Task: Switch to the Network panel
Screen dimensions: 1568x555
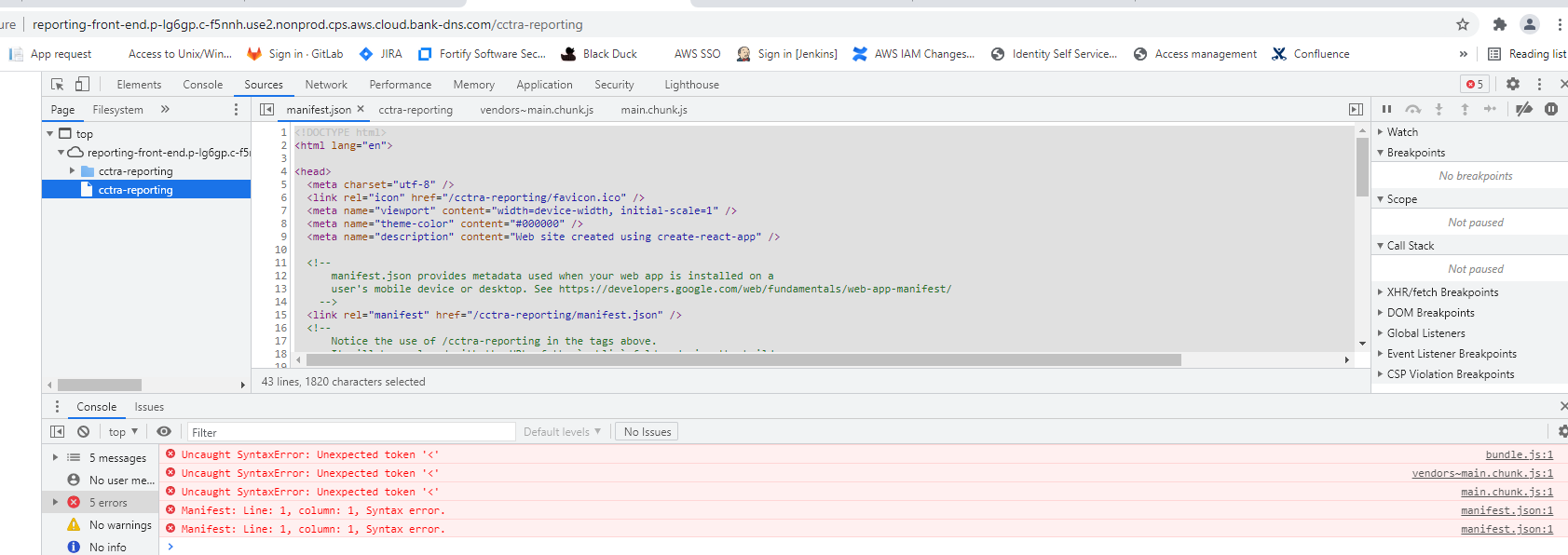Action: tap(326, 85)
